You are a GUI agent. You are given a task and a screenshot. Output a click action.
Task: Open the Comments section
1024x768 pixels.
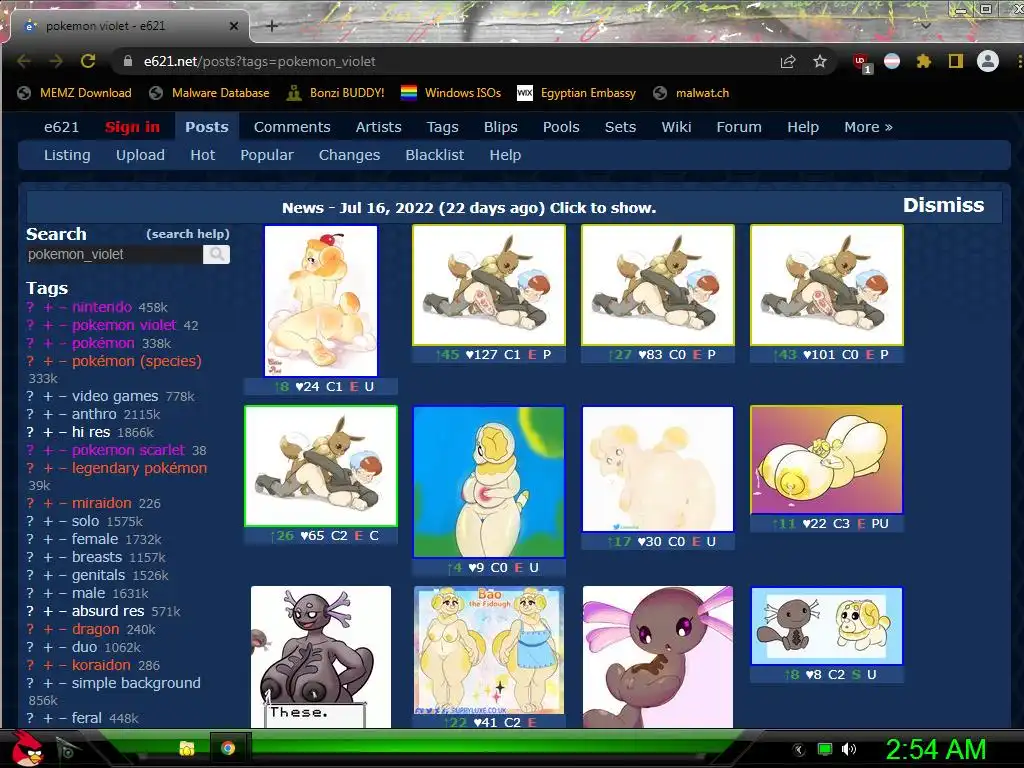click(x=292, y=127)
